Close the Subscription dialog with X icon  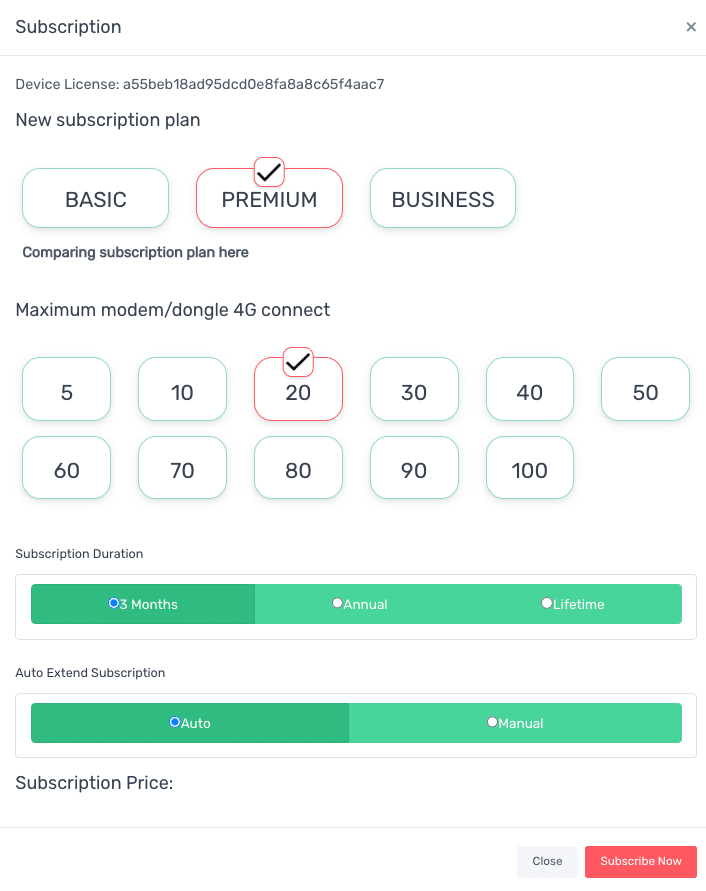[690, 27]
